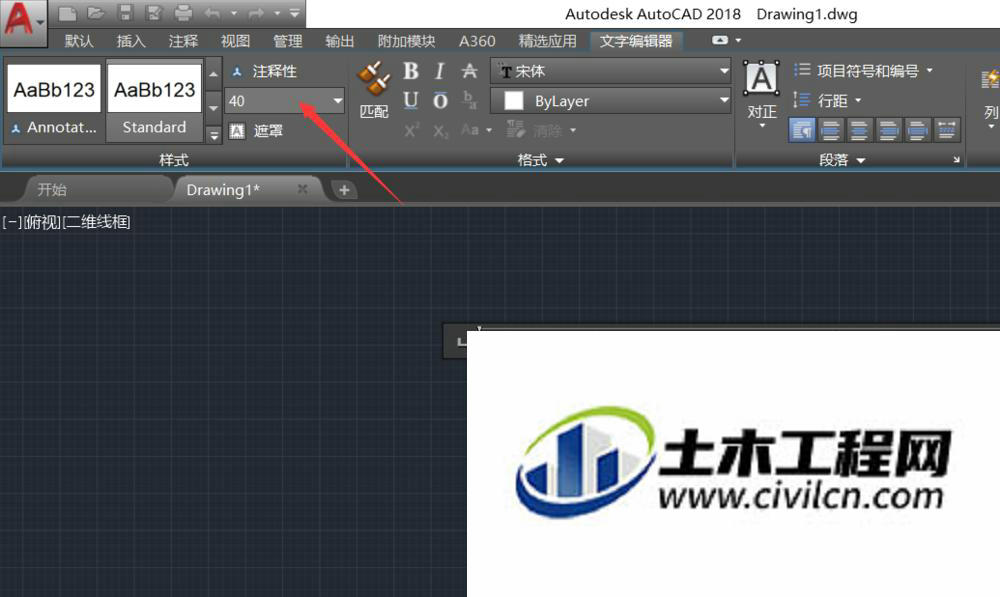Click the superscript X icon
Image resolution: width=1000 pixels, height=597 pixels.
click(x=411, y=131)
